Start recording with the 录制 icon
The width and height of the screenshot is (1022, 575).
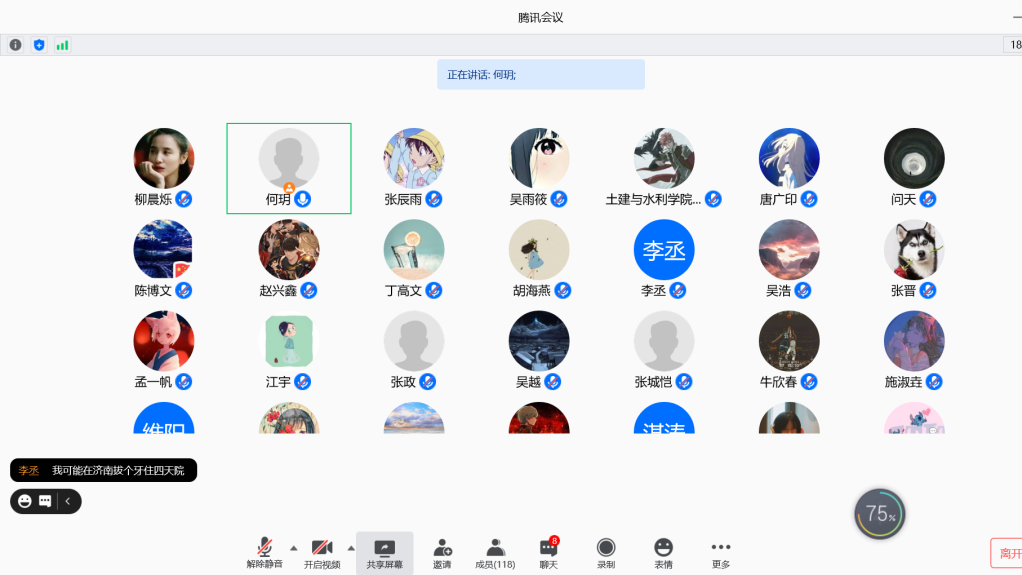tap(606, 552)
